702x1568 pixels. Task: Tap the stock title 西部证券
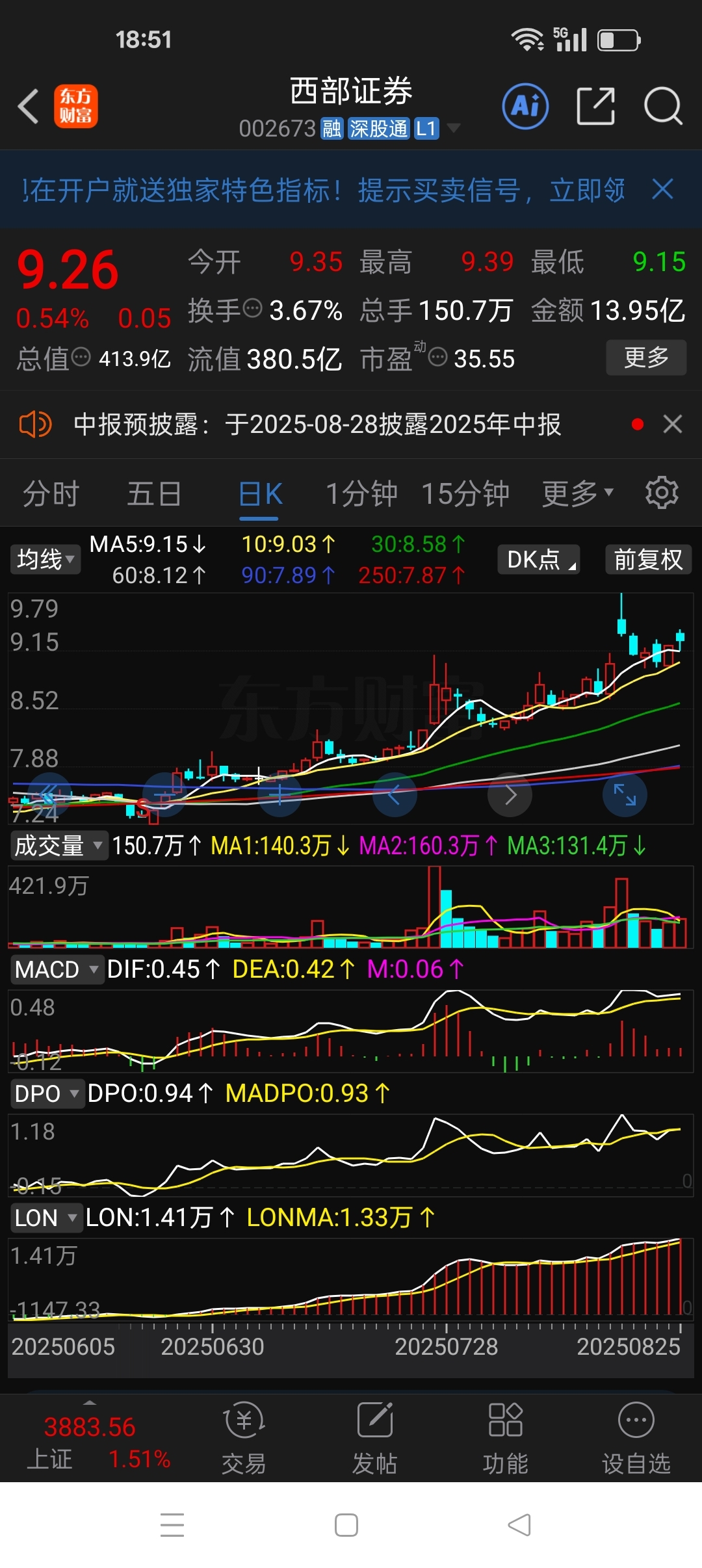pyautogui.click(x=351, y=91)
